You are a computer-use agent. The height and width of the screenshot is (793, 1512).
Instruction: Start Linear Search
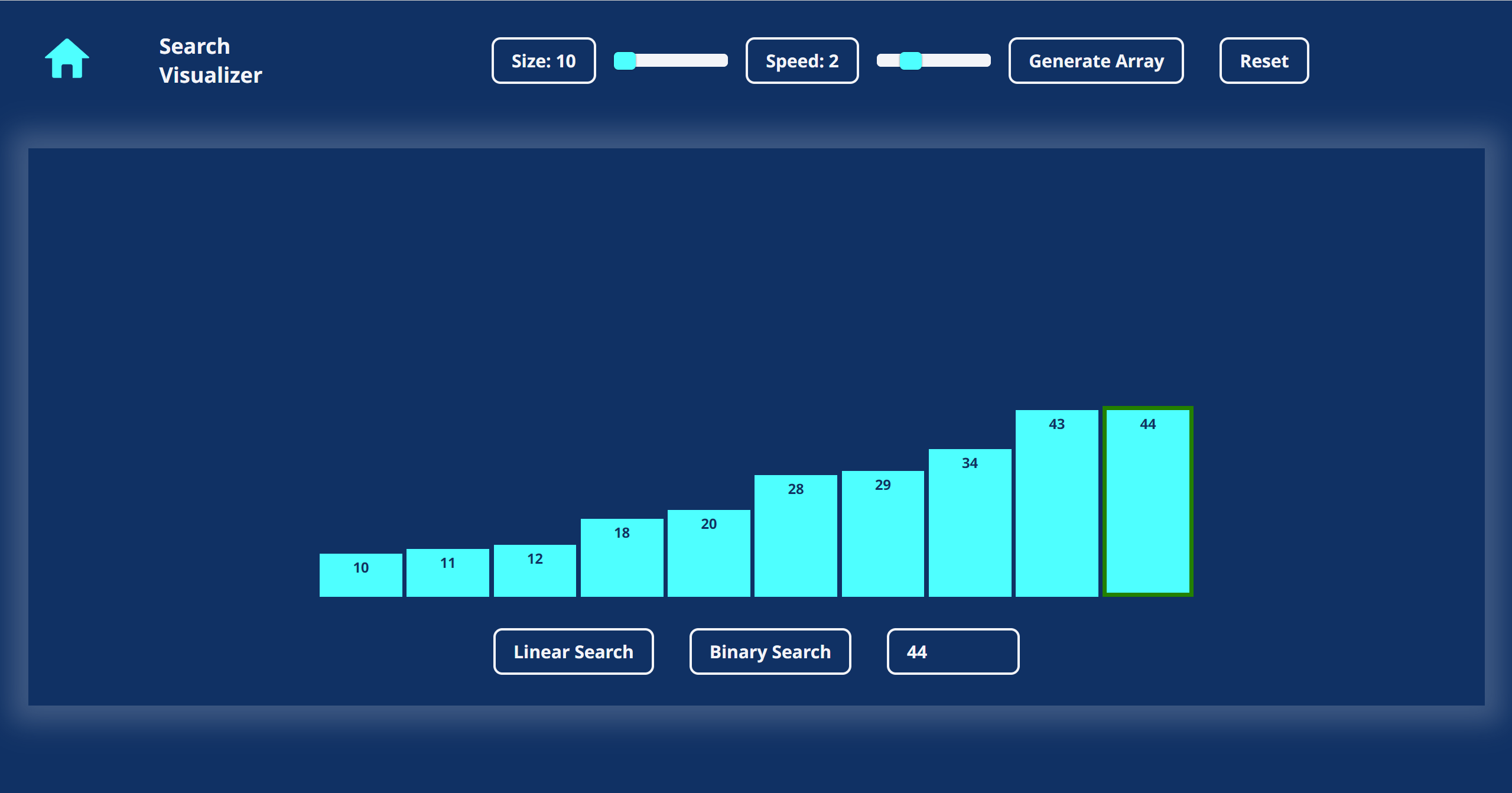(x=573, y=651)
